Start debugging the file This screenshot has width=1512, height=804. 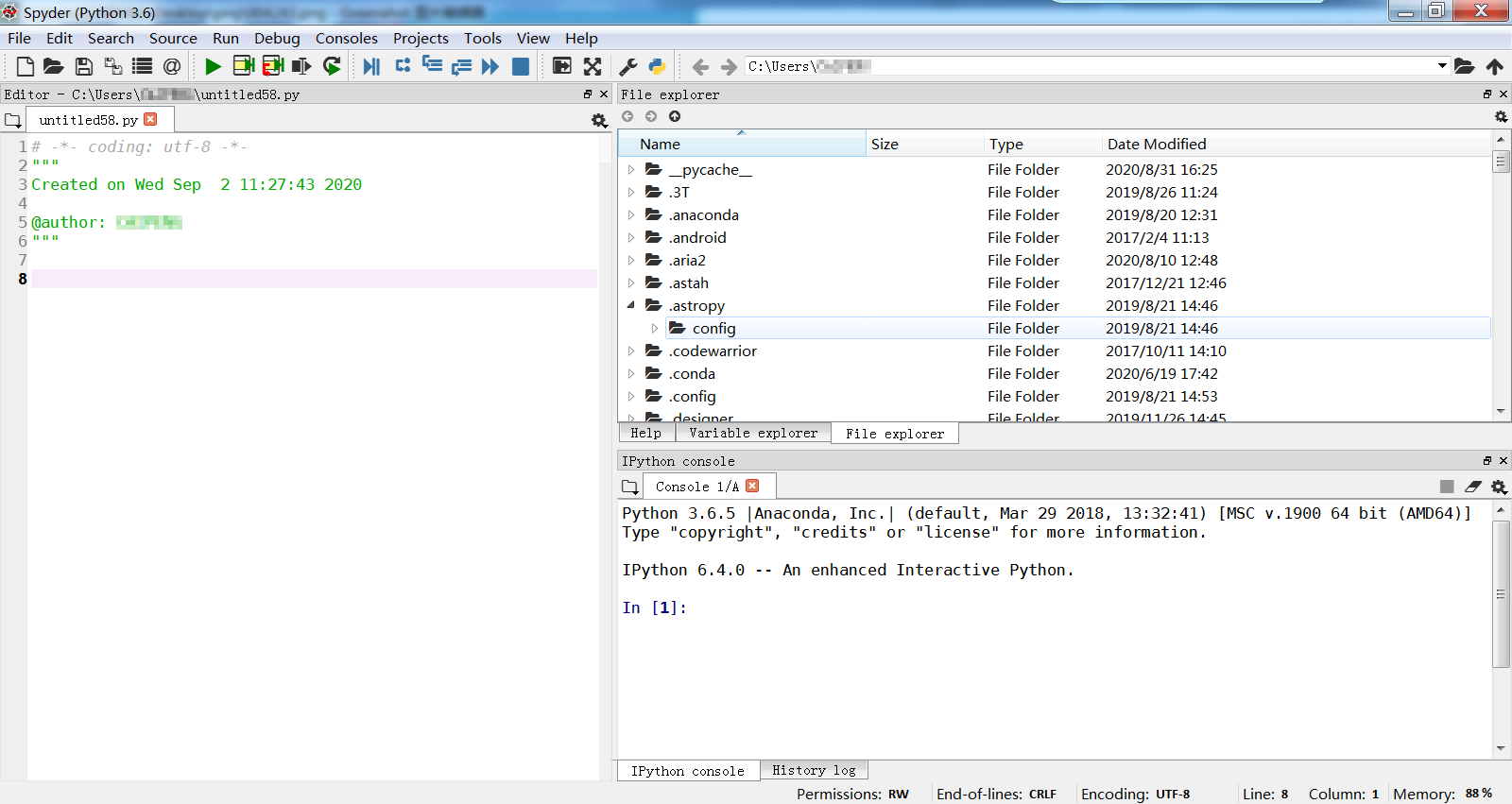(371, 66)
